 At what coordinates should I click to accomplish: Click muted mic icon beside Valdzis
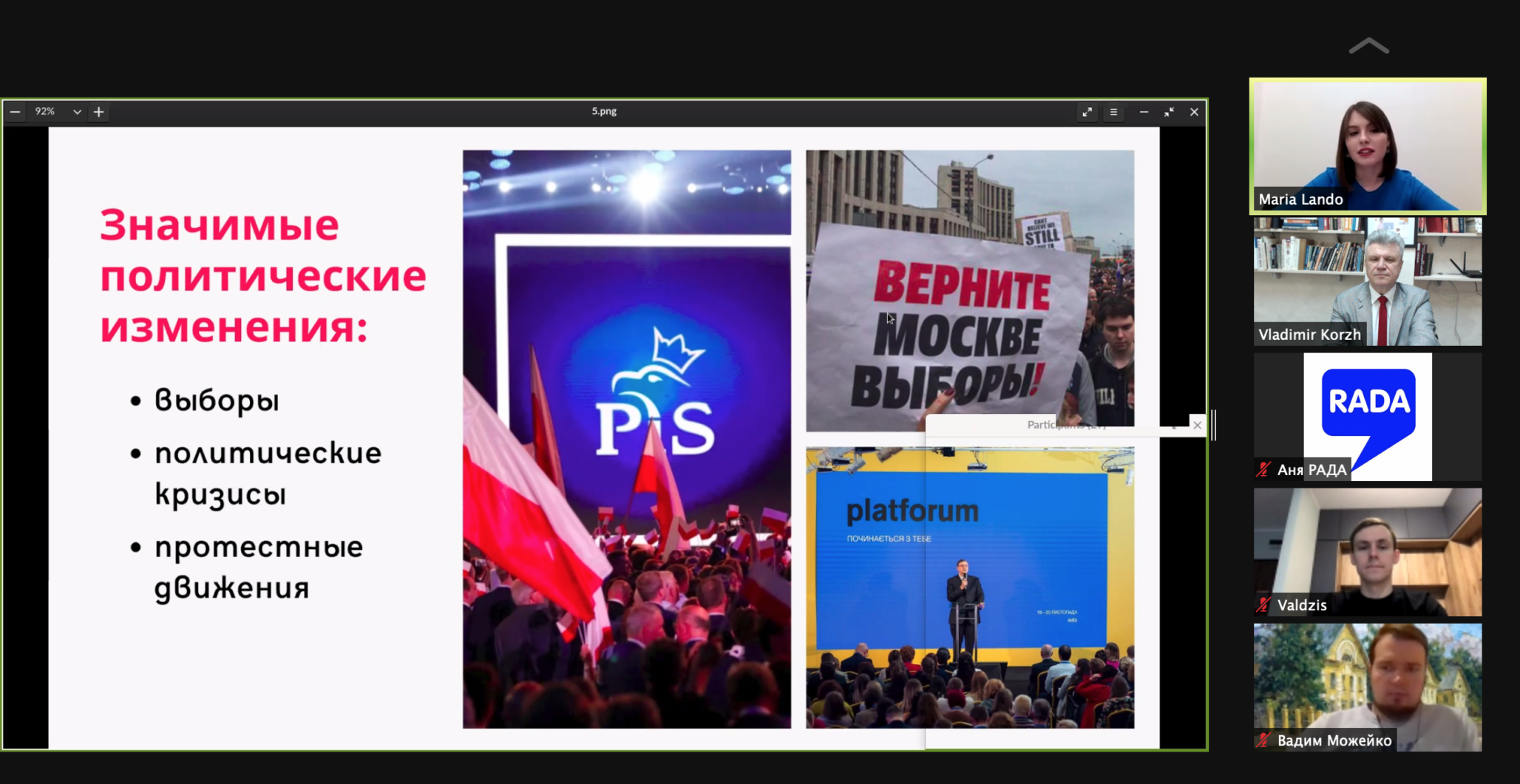click(1263, 605)
